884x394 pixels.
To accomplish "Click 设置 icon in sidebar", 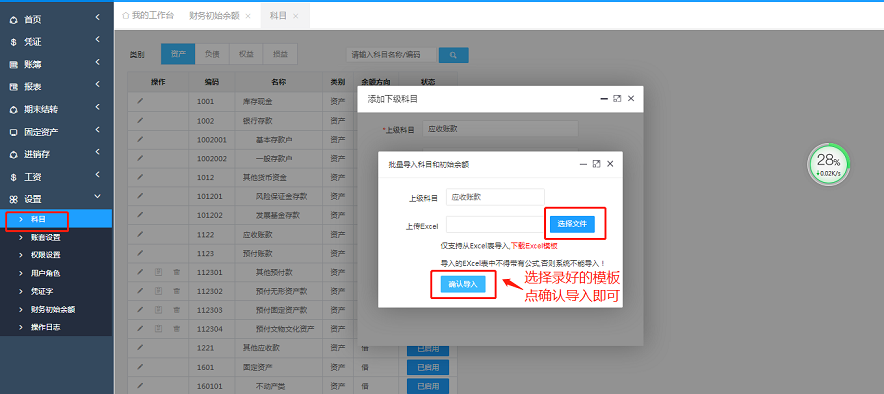I will point(14,199).
